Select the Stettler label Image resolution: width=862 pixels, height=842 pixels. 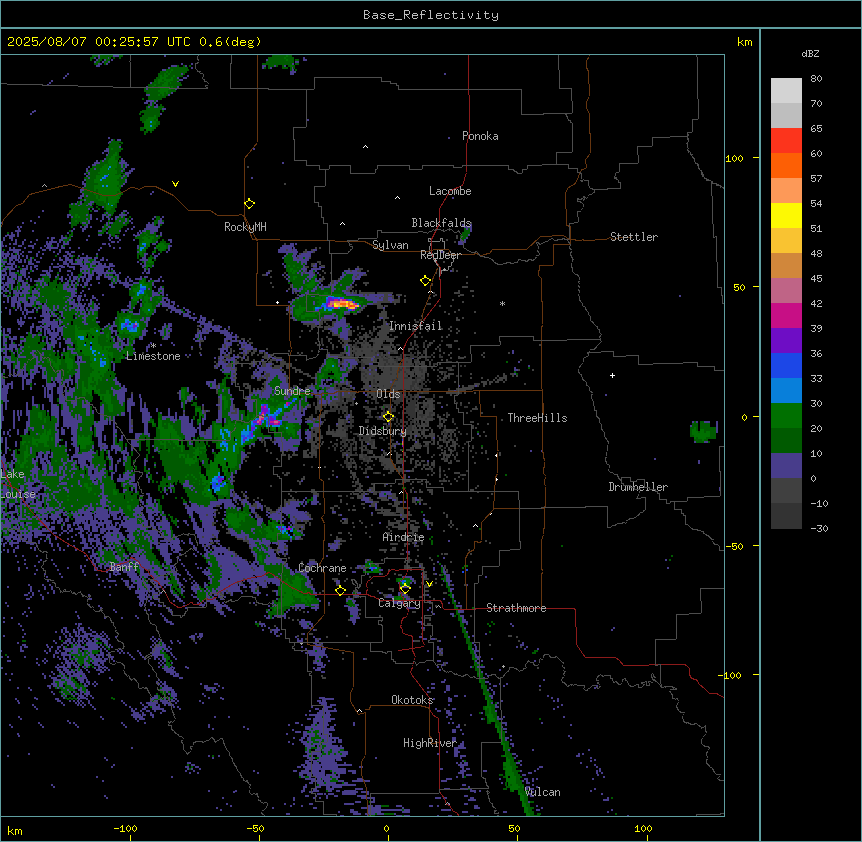pos(634,237)
